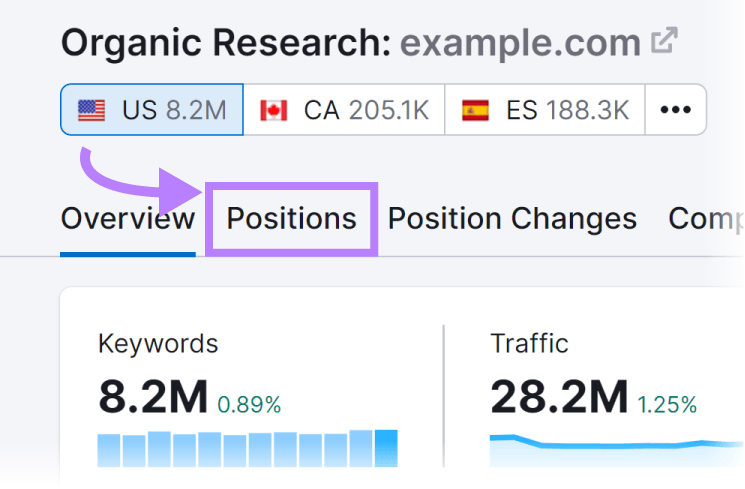Click the example.com domain title
745x489 pixels.
(x=520, y=43)
